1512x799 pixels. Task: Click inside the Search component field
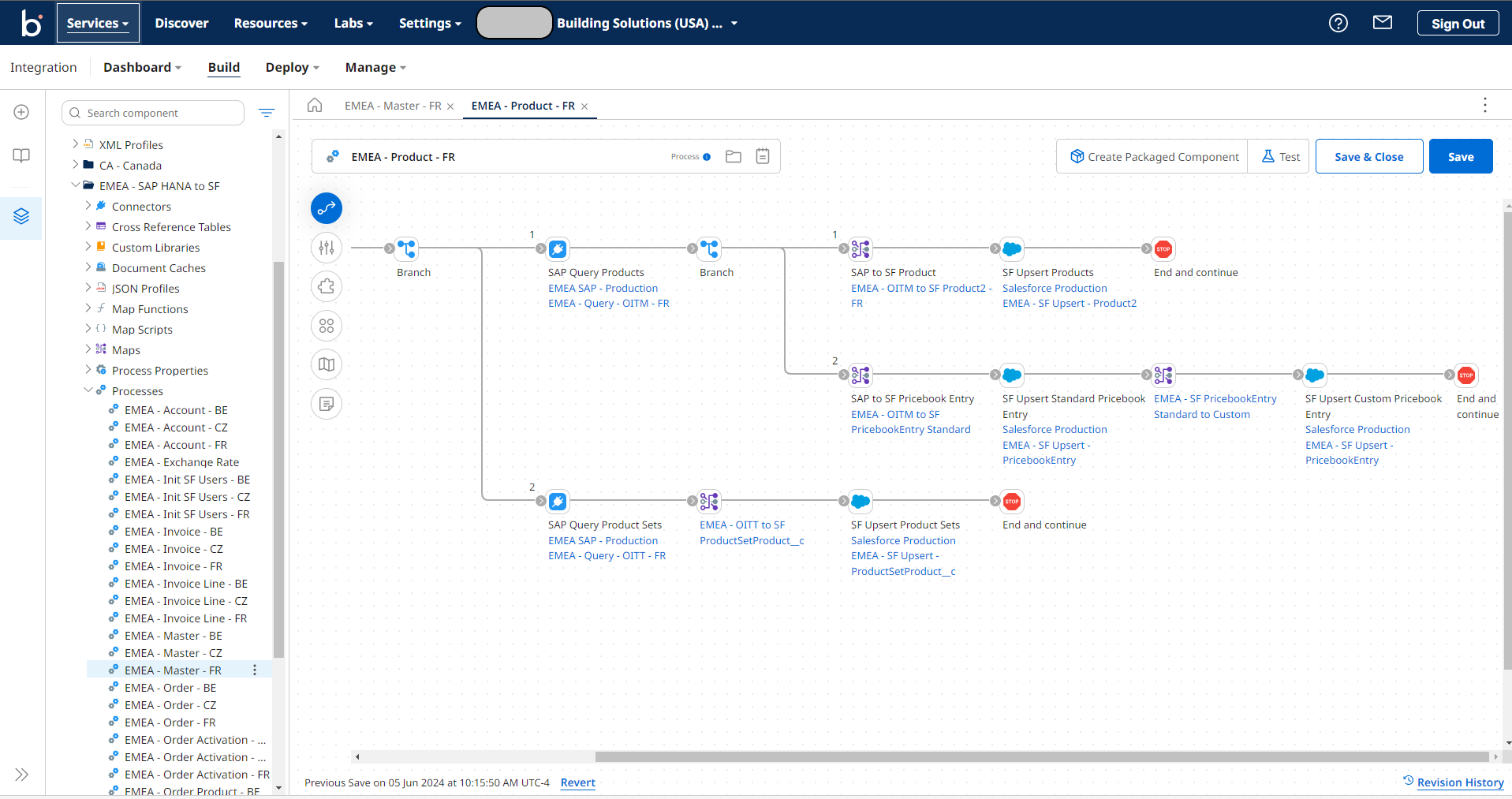pyautogui.click(x=152, y=113)
